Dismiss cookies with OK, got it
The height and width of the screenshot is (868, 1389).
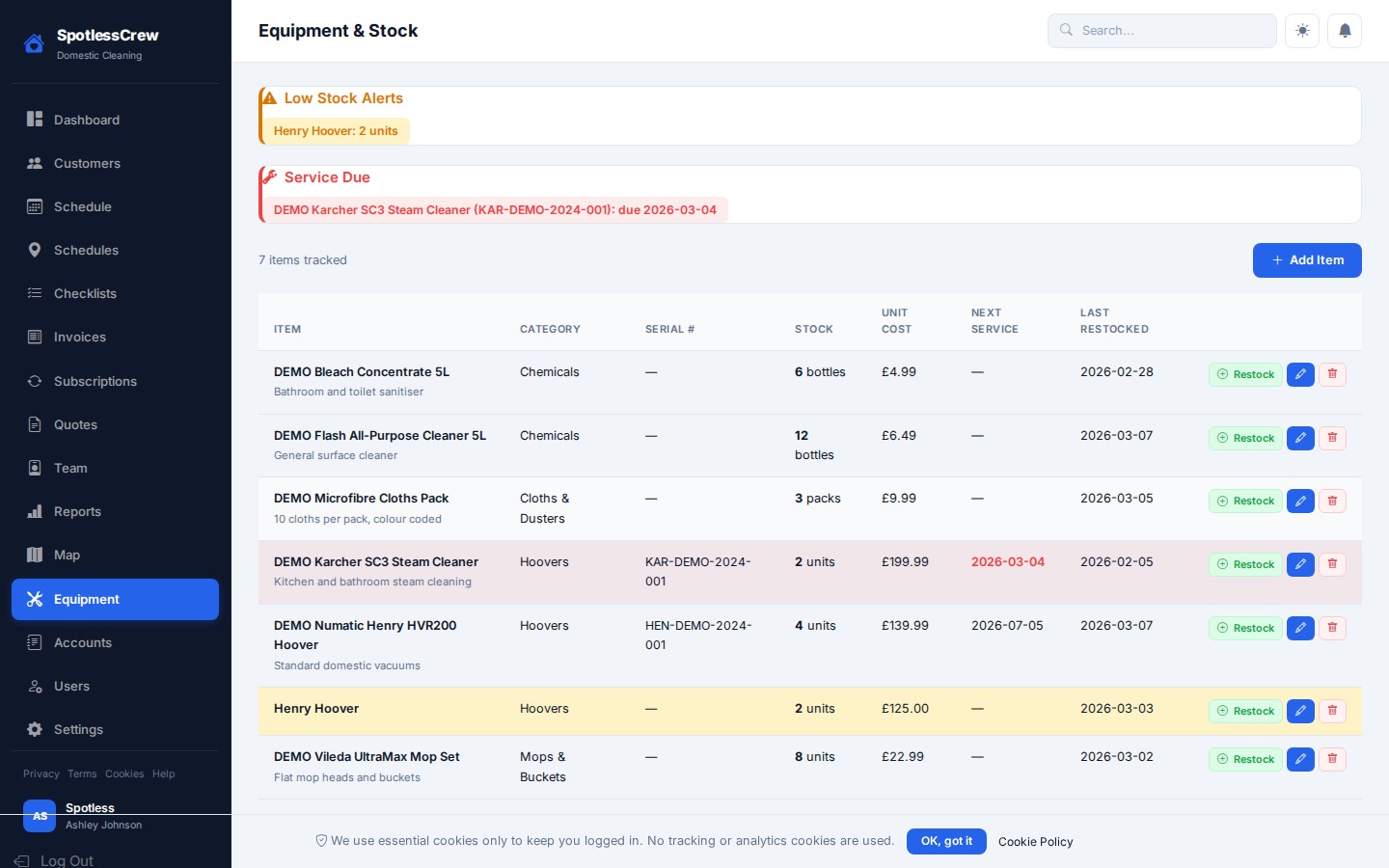click(x=946, y=841)
